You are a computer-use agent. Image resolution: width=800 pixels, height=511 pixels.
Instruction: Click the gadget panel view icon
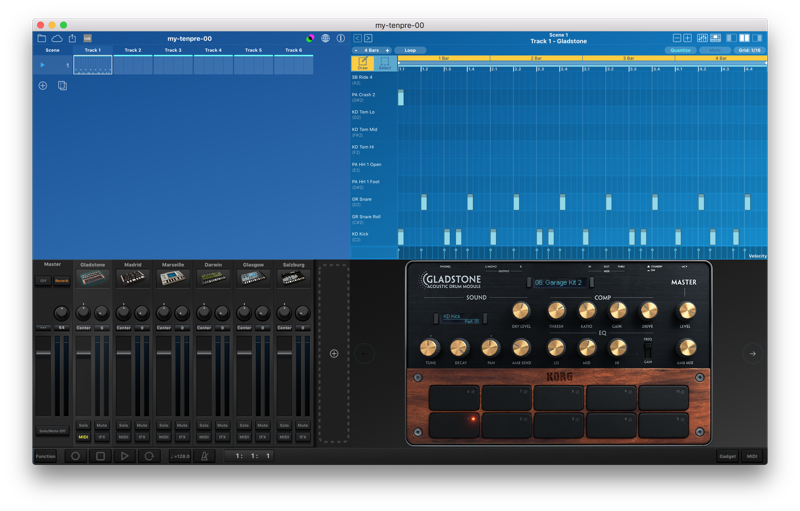[x=716, y=38]
